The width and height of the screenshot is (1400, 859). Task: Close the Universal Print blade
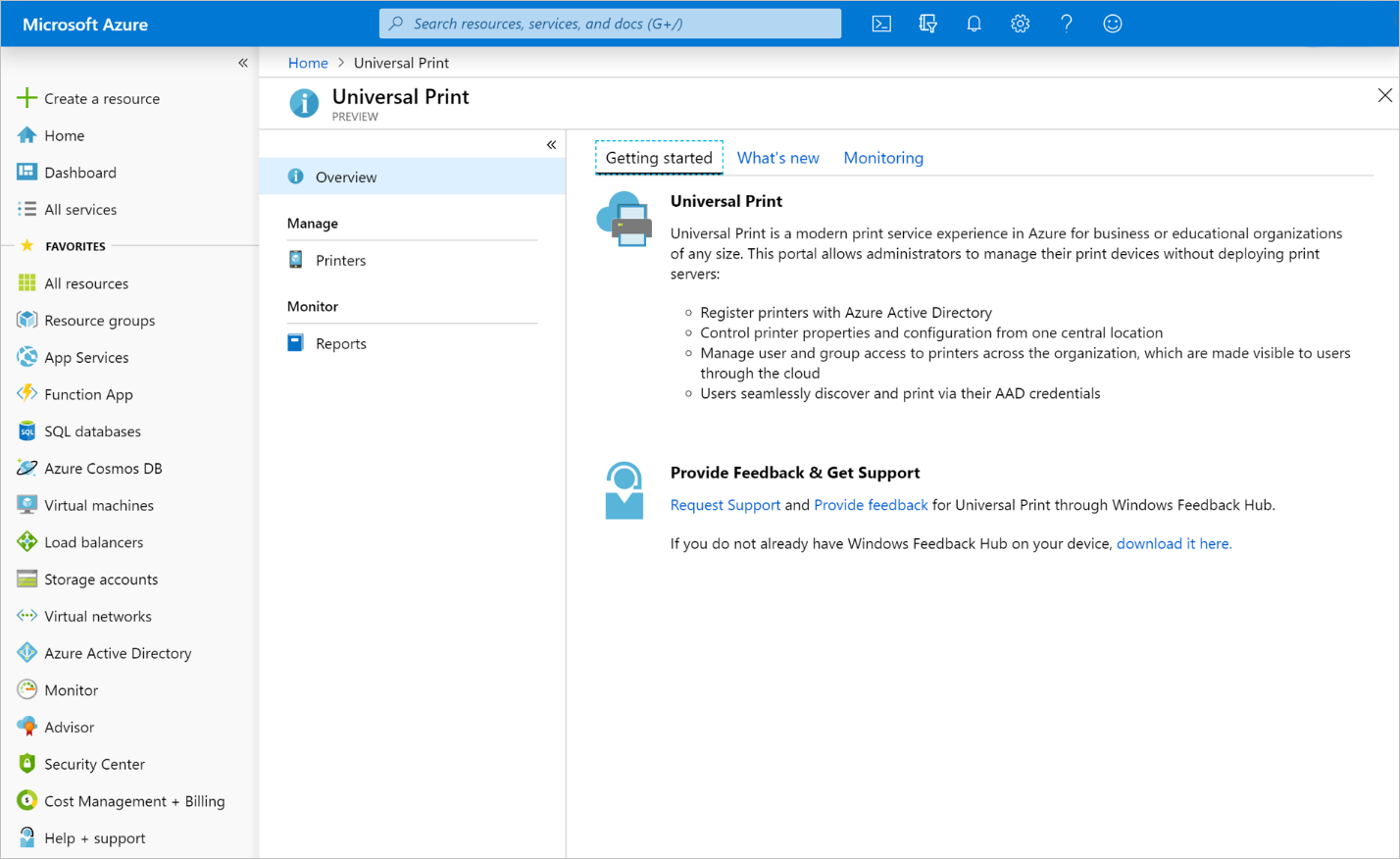pos(1384,95)
